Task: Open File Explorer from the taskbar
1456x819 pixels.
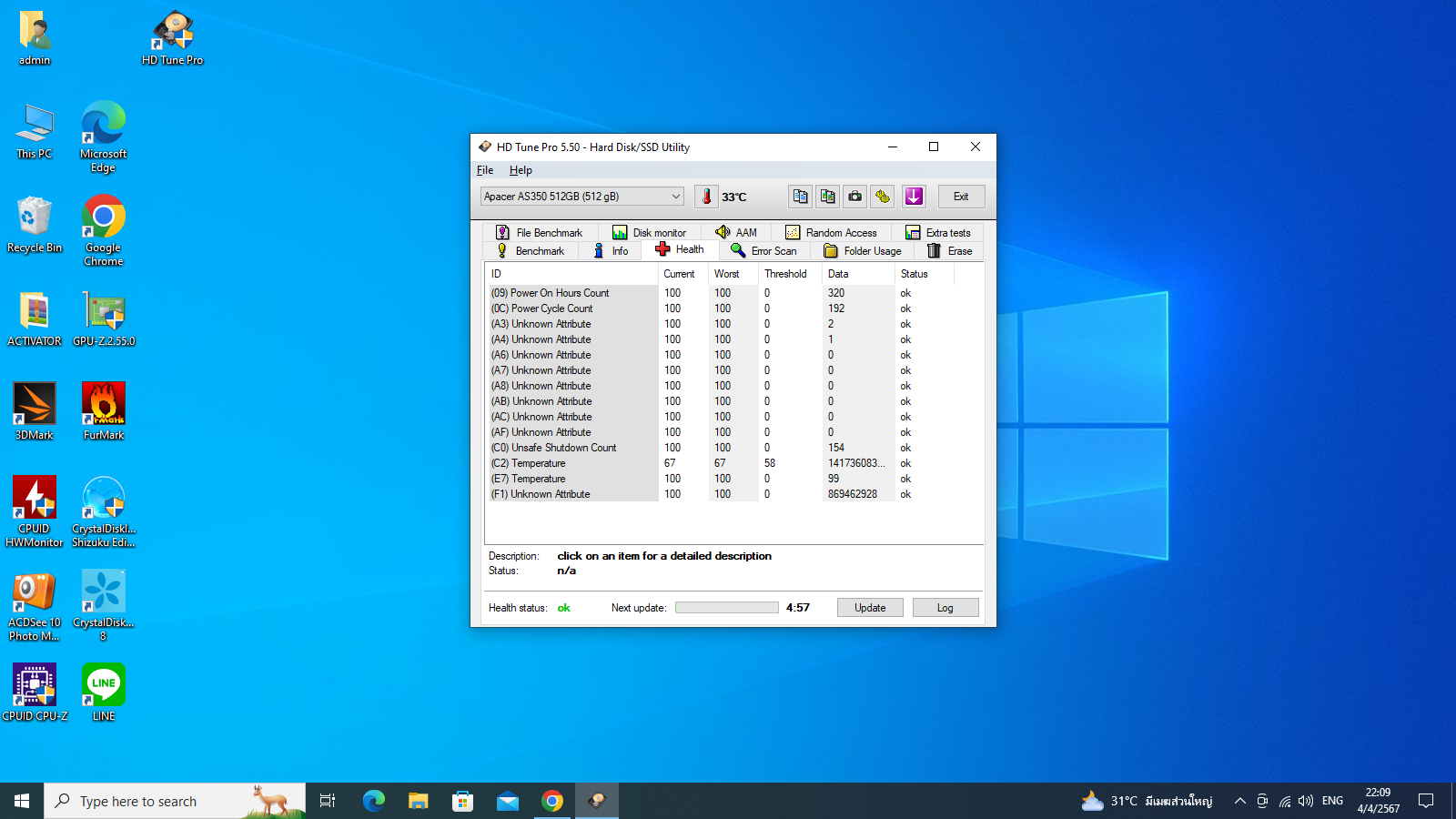Action: tap(418, 801)
